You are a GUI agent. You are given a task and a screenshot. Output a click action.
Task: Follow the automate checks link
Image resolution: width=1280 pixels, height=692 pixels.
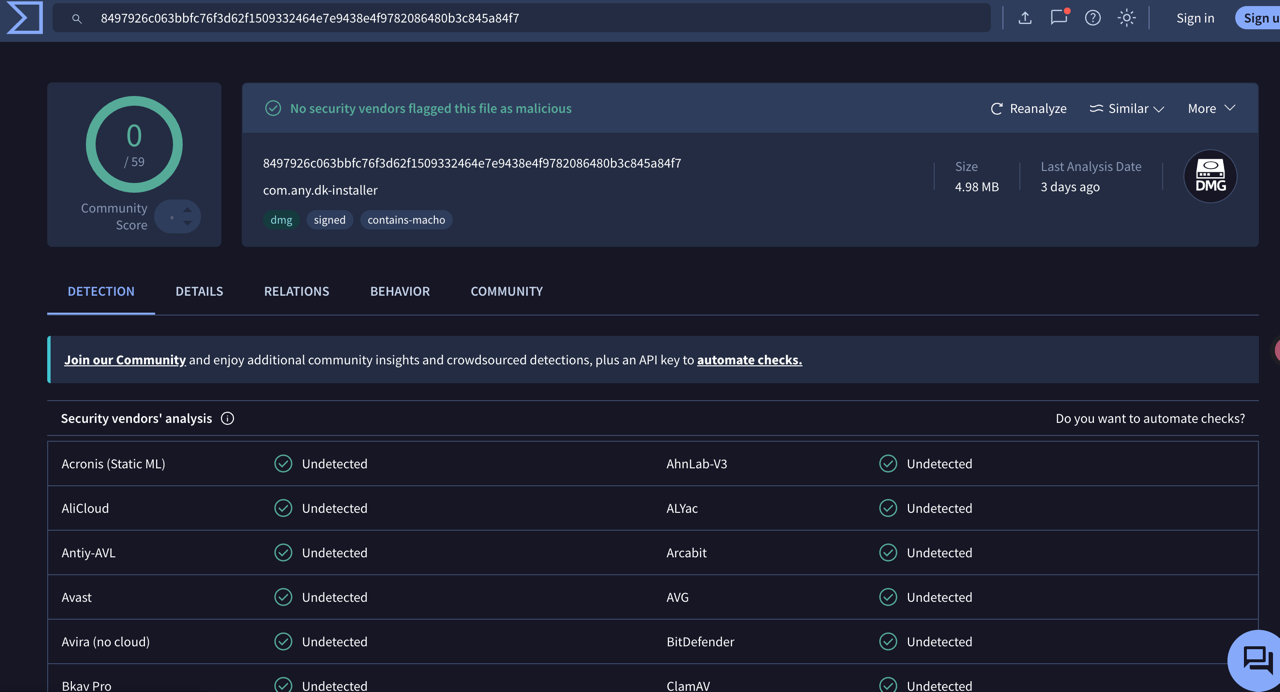pos(749,360)
